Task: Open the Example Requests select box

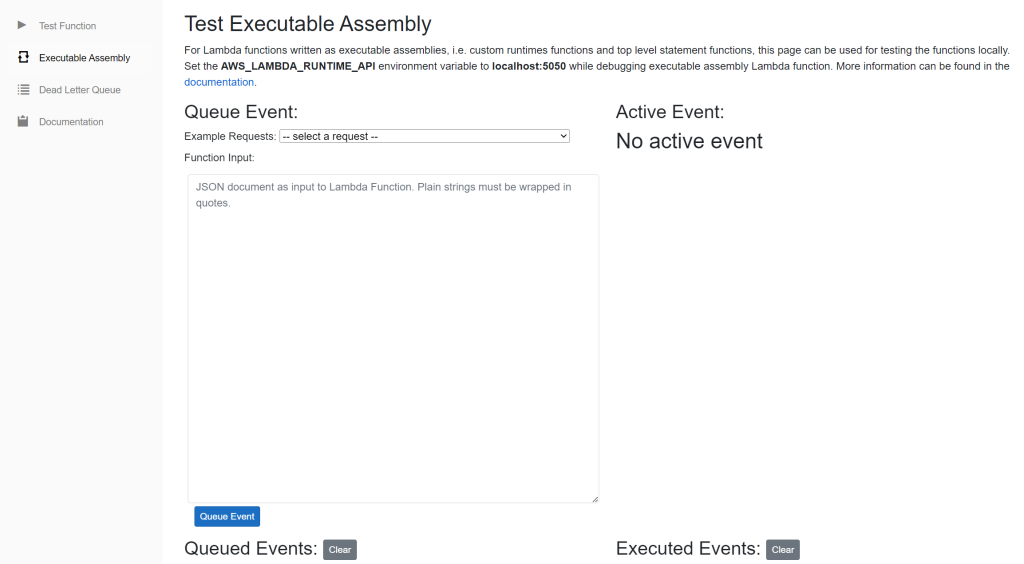Action: click(424, 136)
